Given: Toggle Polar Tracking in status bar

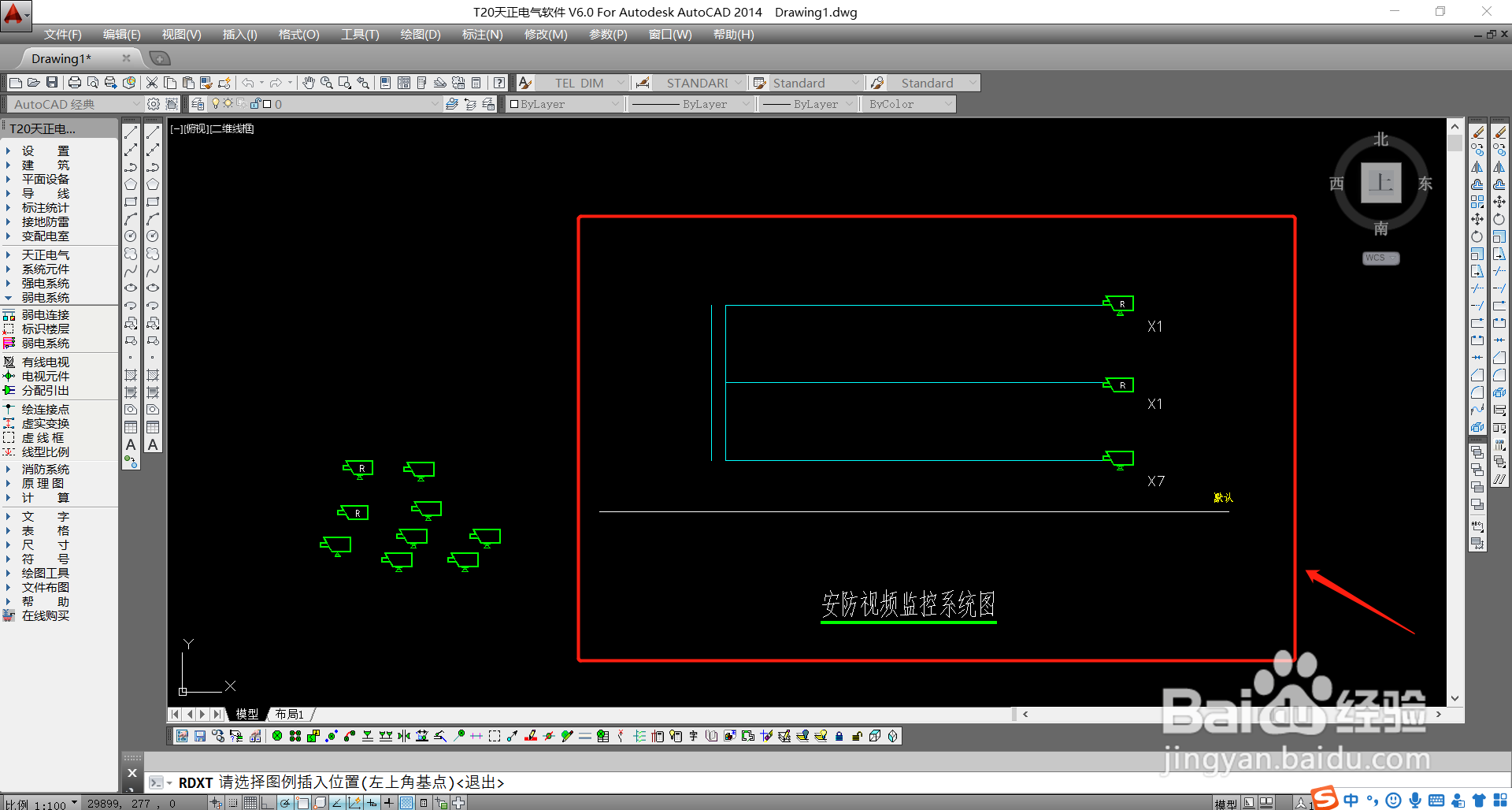Looking at the screenshot, I should (285, 803).
